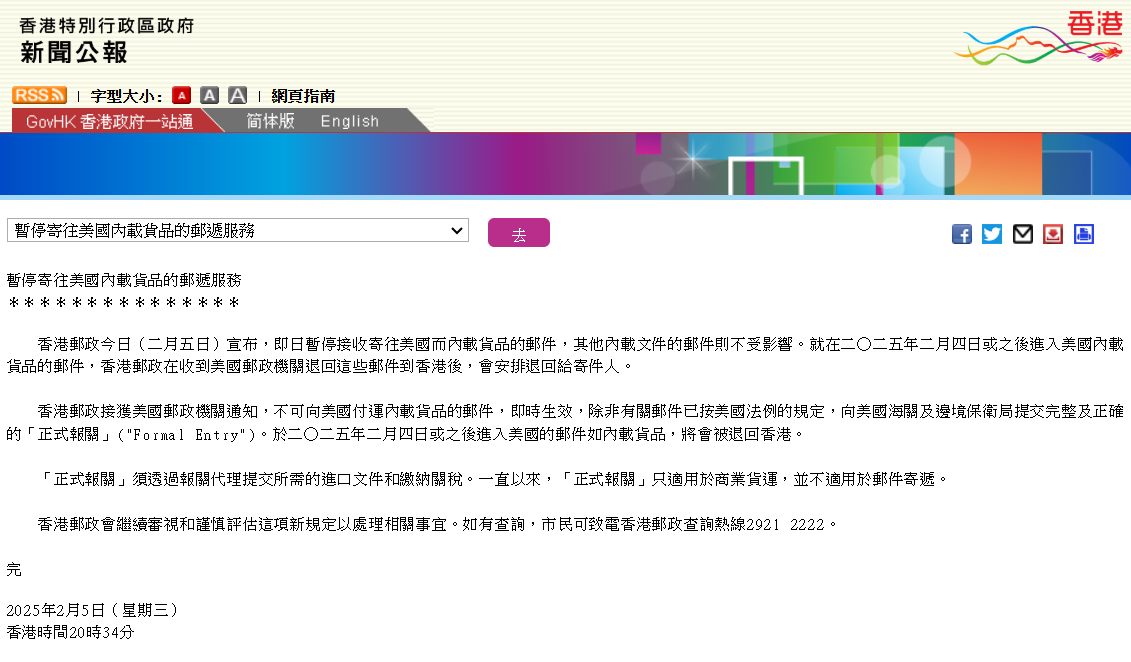The image size is (1131, 662).
Task: Select the medium font size A
Action: [209, 95]
